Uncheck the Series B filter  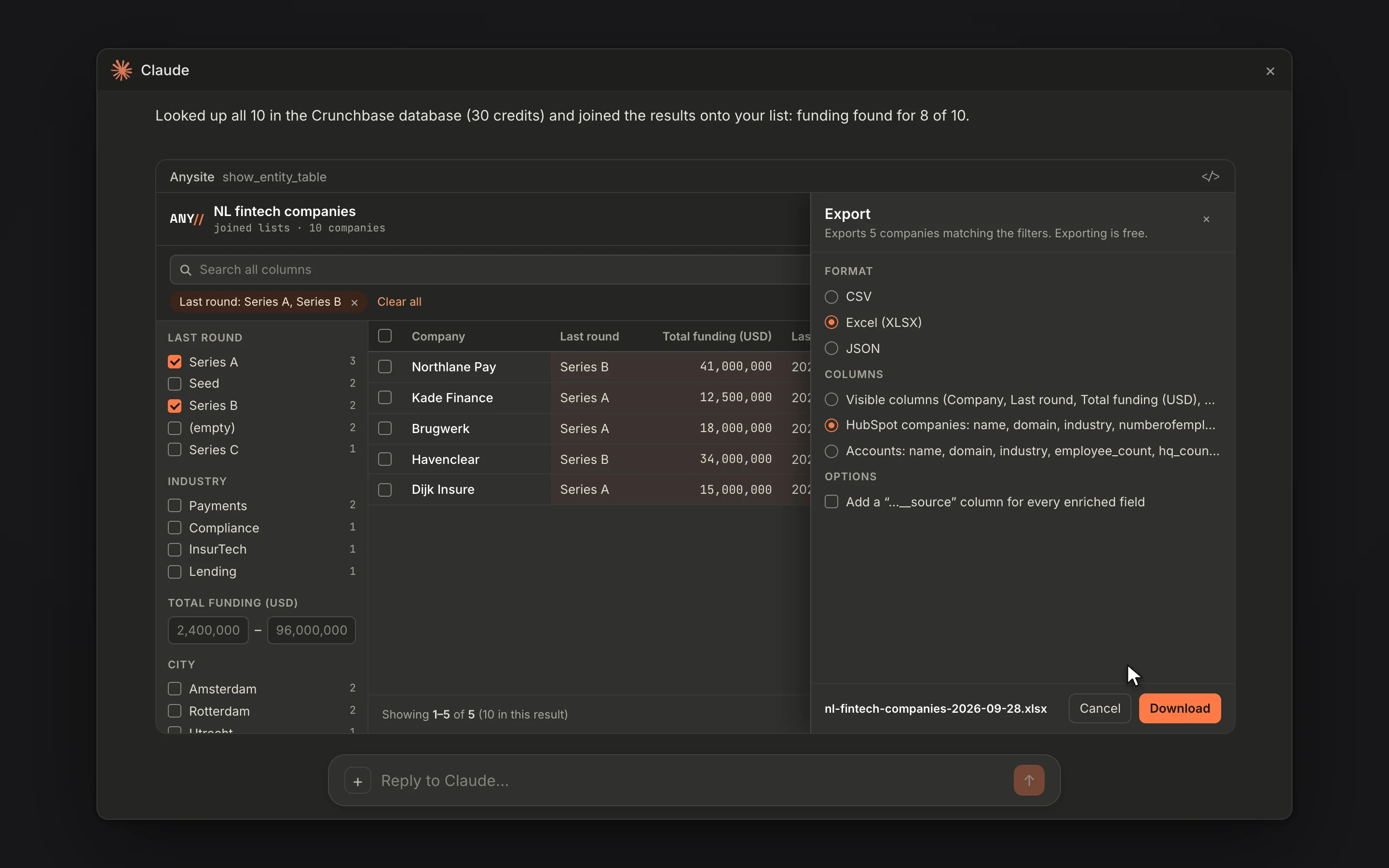click(175, 406)
